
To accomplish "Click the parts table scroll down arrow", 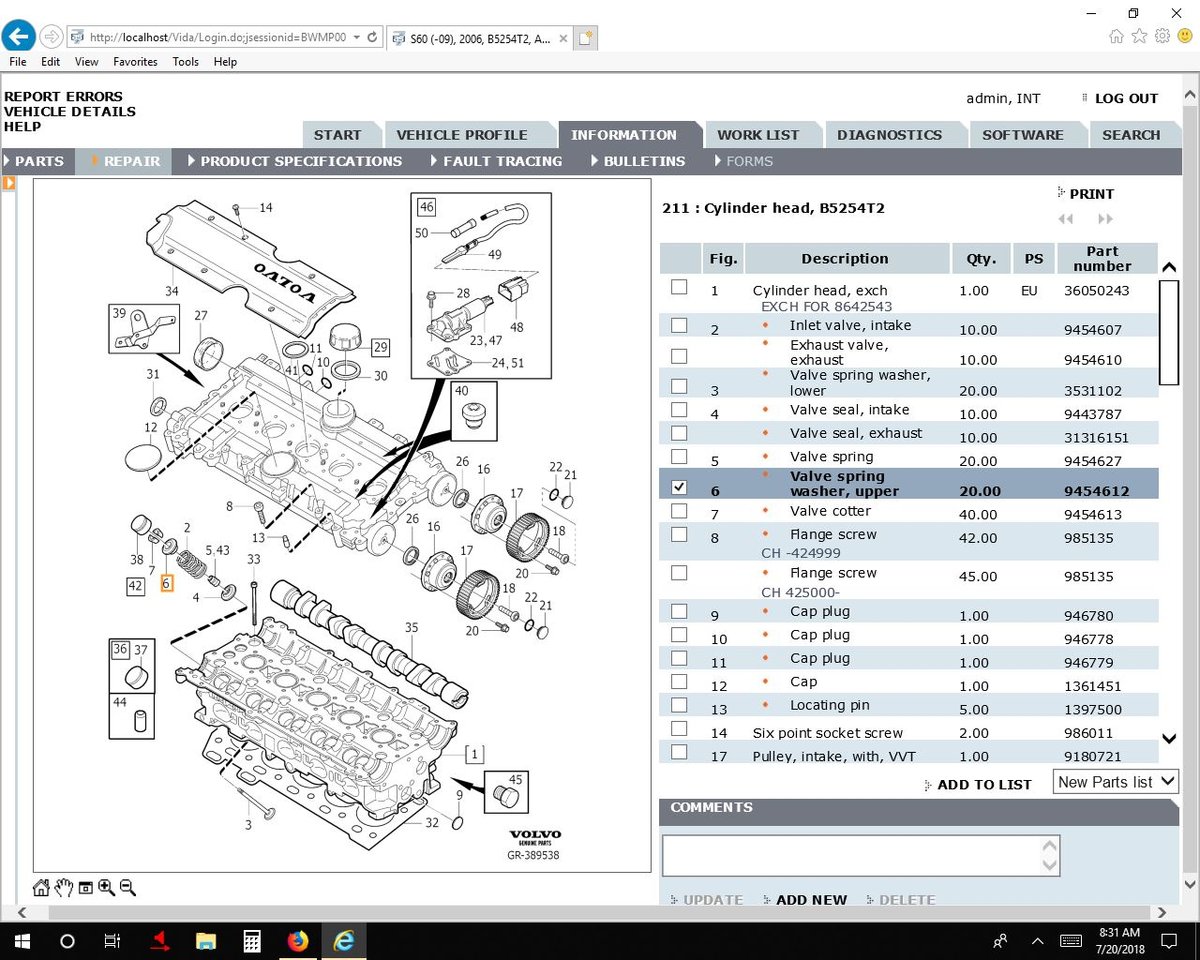I will click(1168, 739).
